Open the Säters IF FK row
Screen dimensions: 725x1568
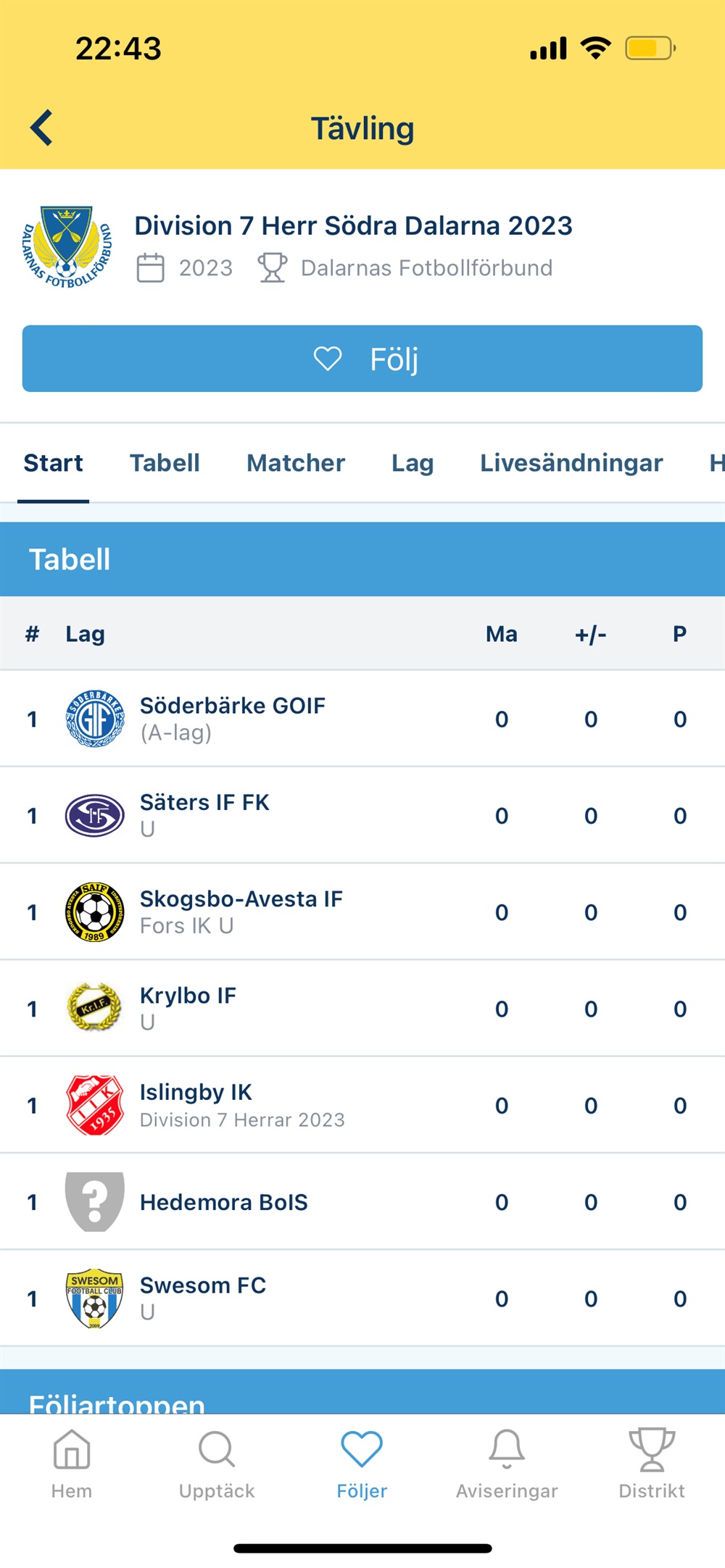[x=362, y=815]
